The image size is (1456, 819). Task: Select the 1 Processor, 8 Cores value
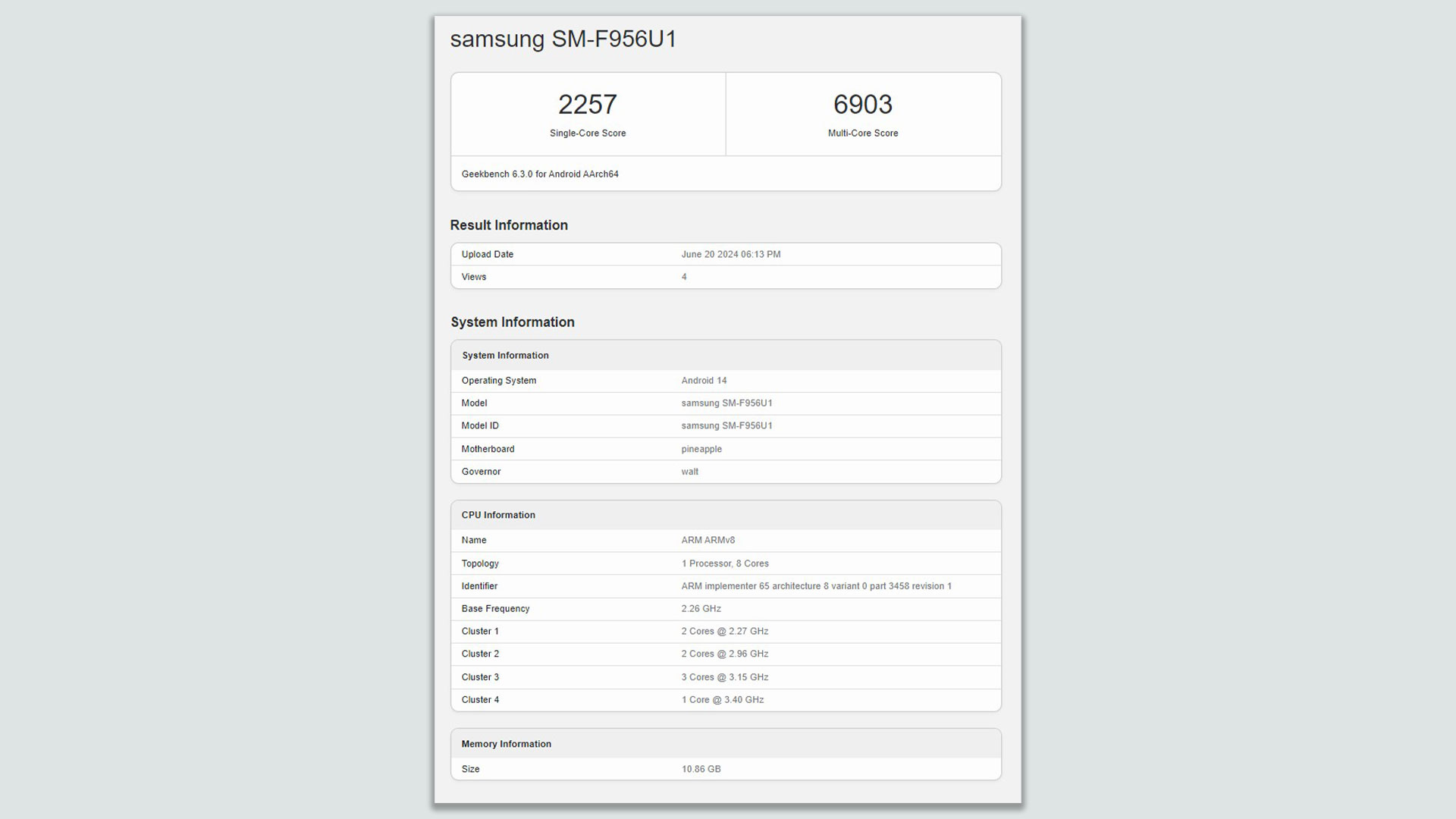(725, 563)
